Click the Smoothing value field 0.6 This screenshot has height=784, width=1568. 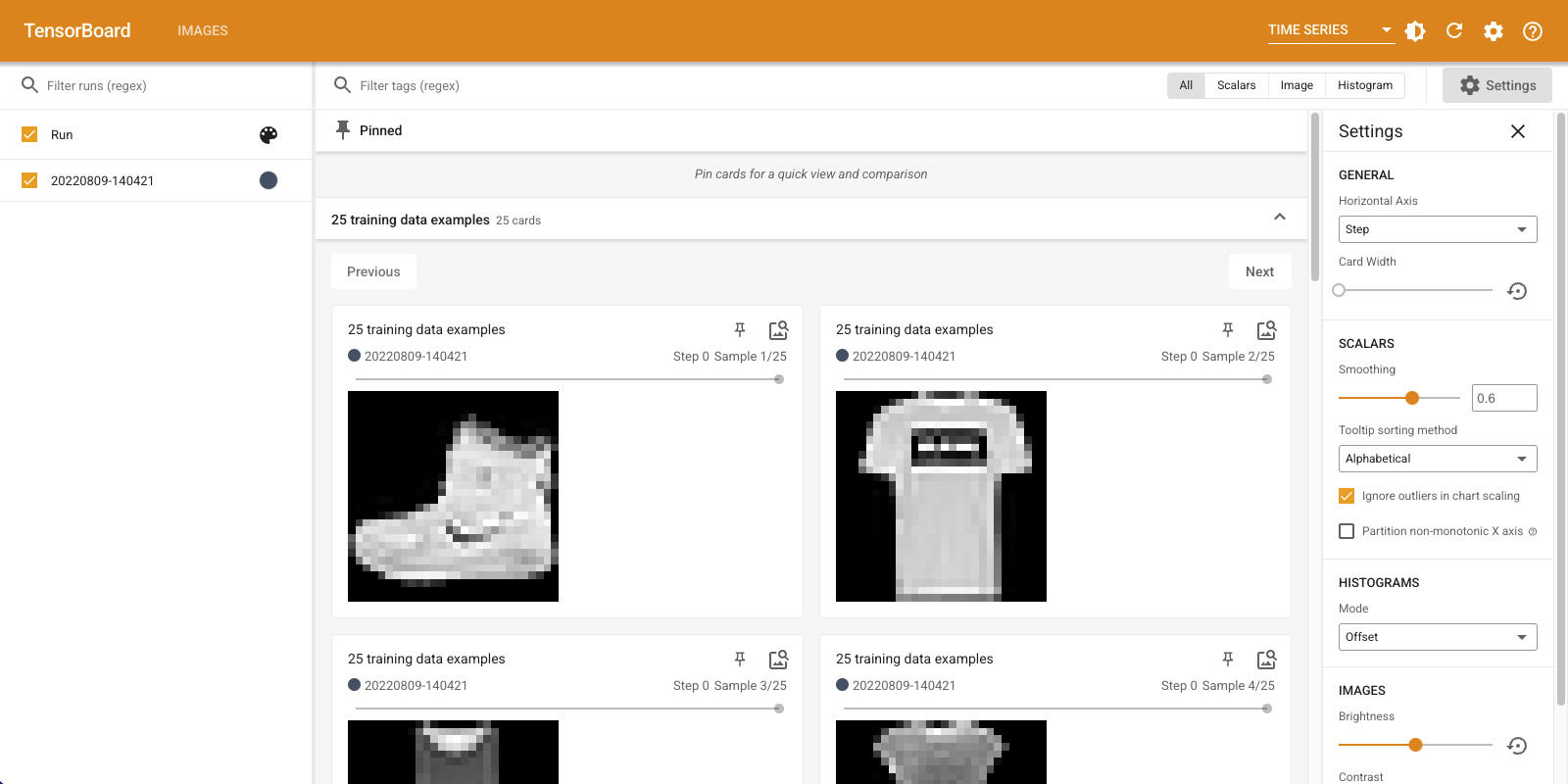coord(1504,398)
